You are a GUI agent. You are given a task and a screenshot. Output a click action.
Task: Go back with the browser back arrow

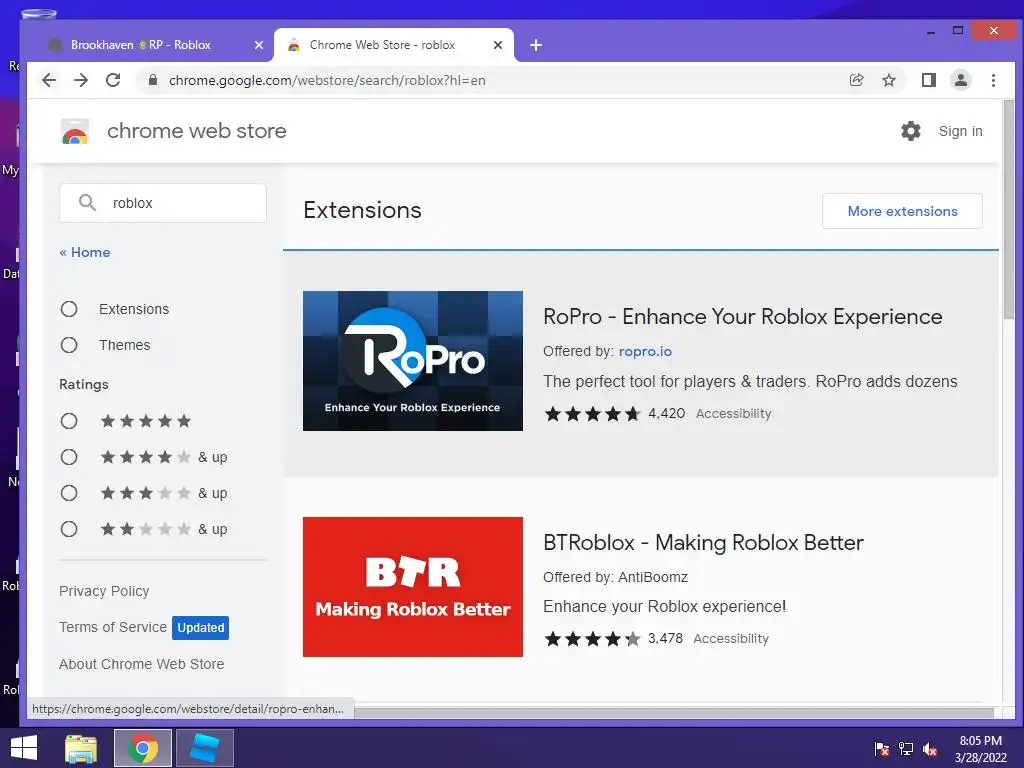49,80
